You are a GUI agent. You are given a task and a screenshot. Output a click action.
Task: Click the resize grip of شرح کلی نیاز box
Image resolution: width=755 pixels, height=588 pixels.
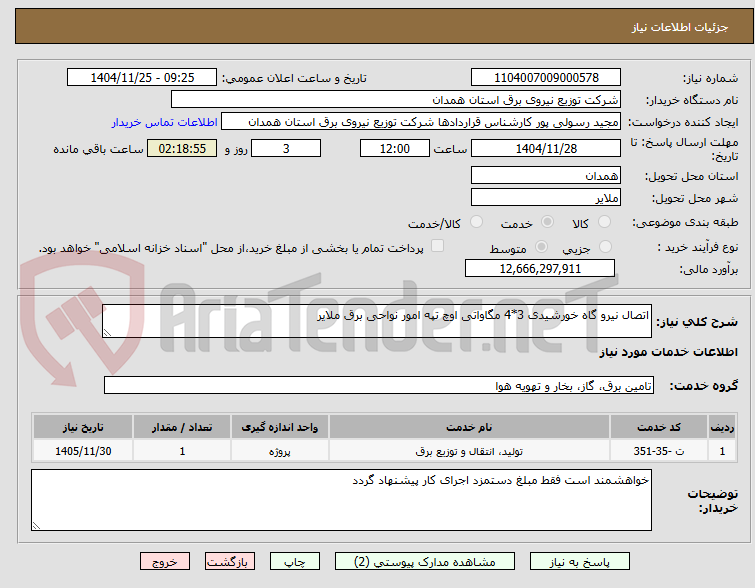[x=107, y=333]
